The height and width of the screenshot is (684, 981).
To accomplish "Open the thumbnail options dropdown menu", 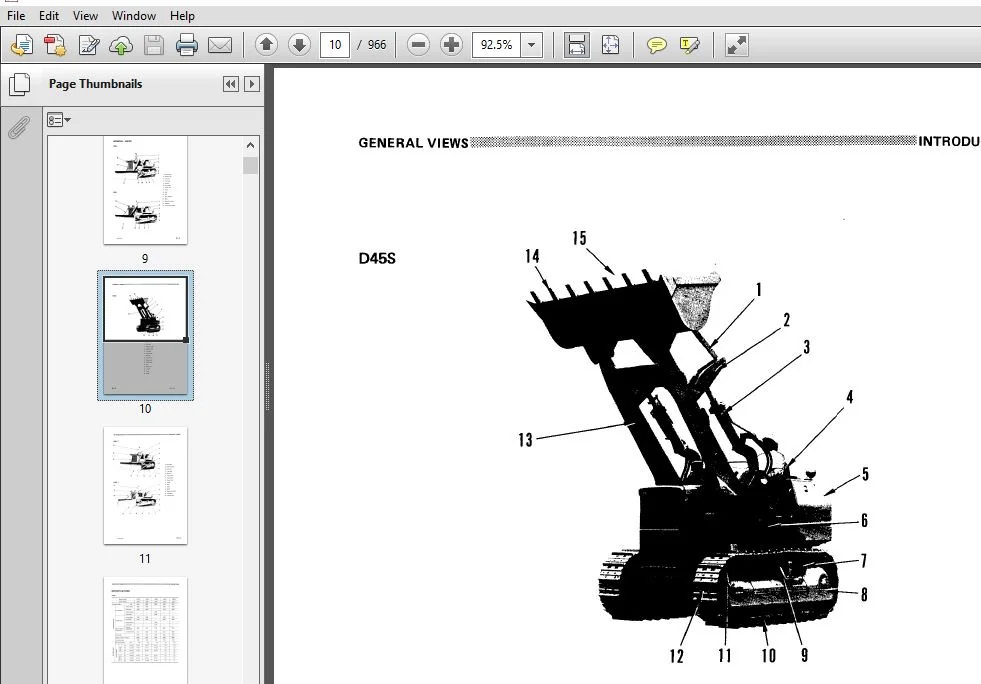I will [59, 120].
